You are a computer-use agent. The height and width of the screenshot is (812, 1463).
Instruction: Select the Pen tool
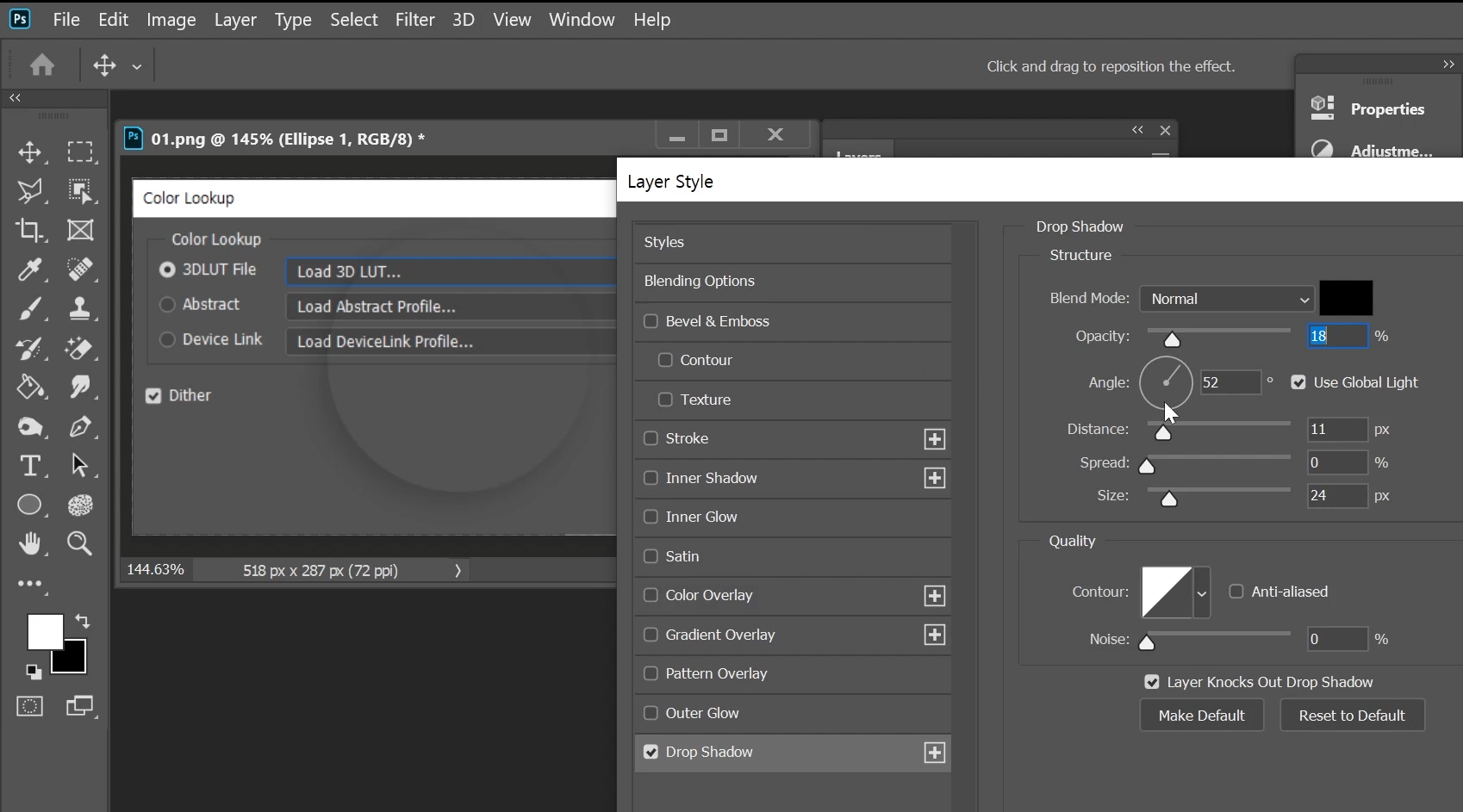coord(80,426)
